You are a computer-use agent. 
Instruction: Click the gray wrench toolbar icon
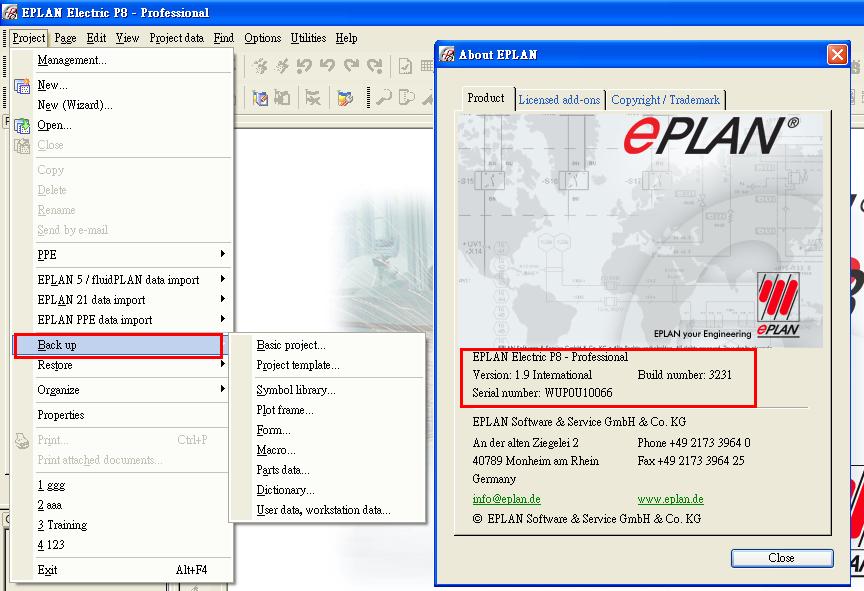384,98
